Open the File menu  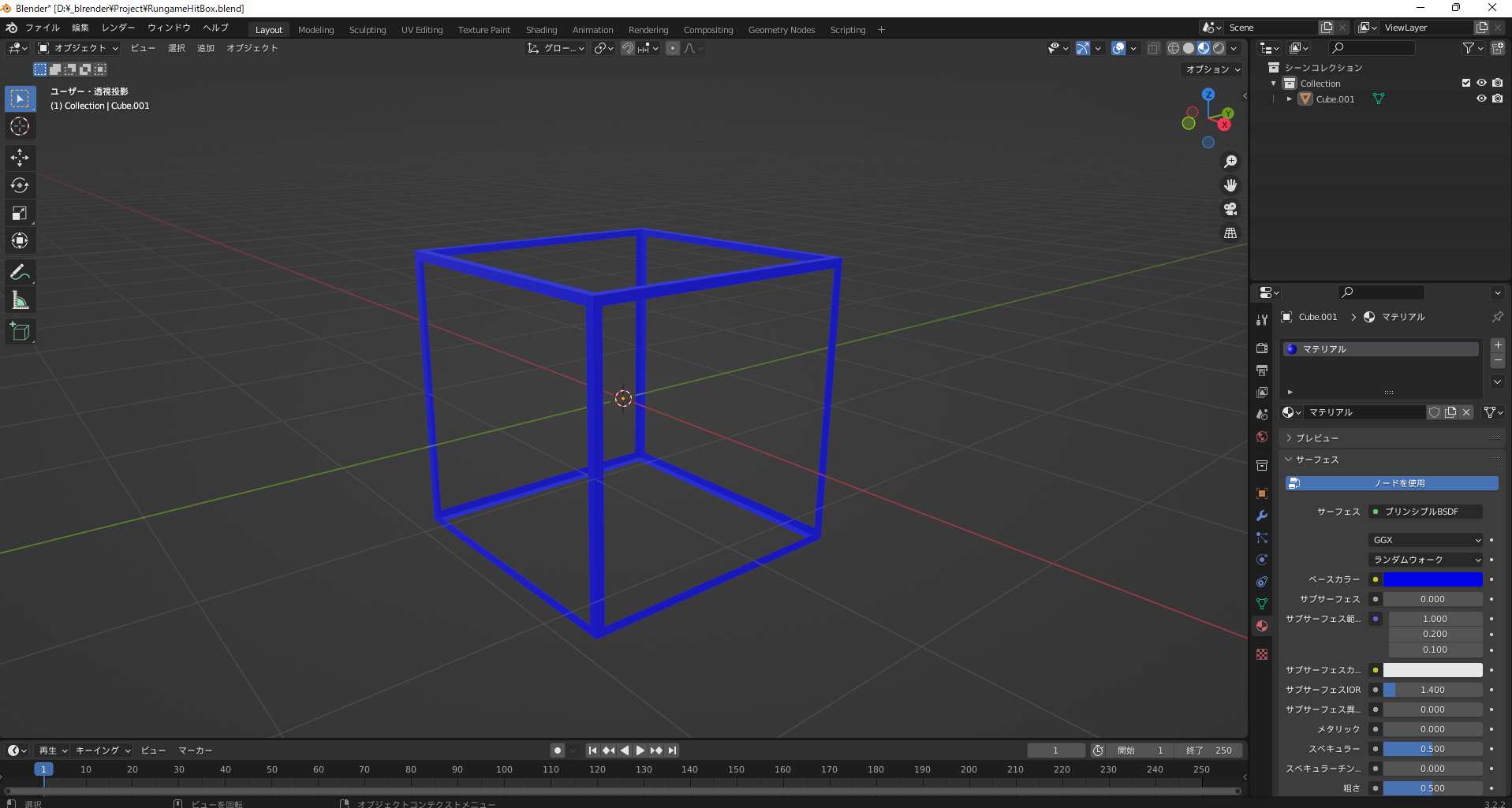[x=43, y=28]
